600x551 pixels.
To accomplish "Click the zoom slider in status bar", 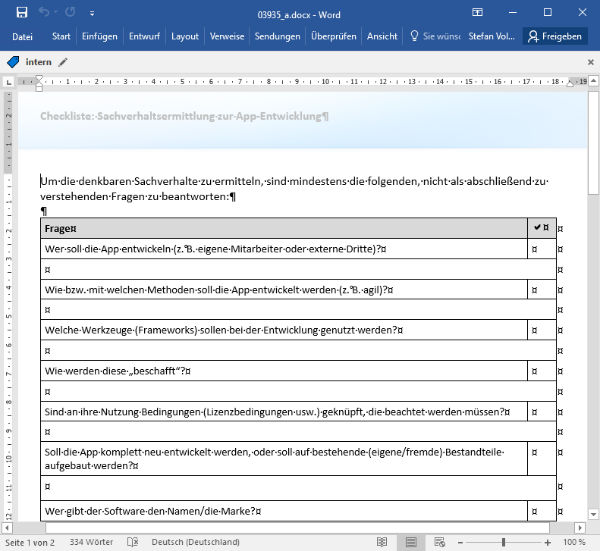I will 504,542.
